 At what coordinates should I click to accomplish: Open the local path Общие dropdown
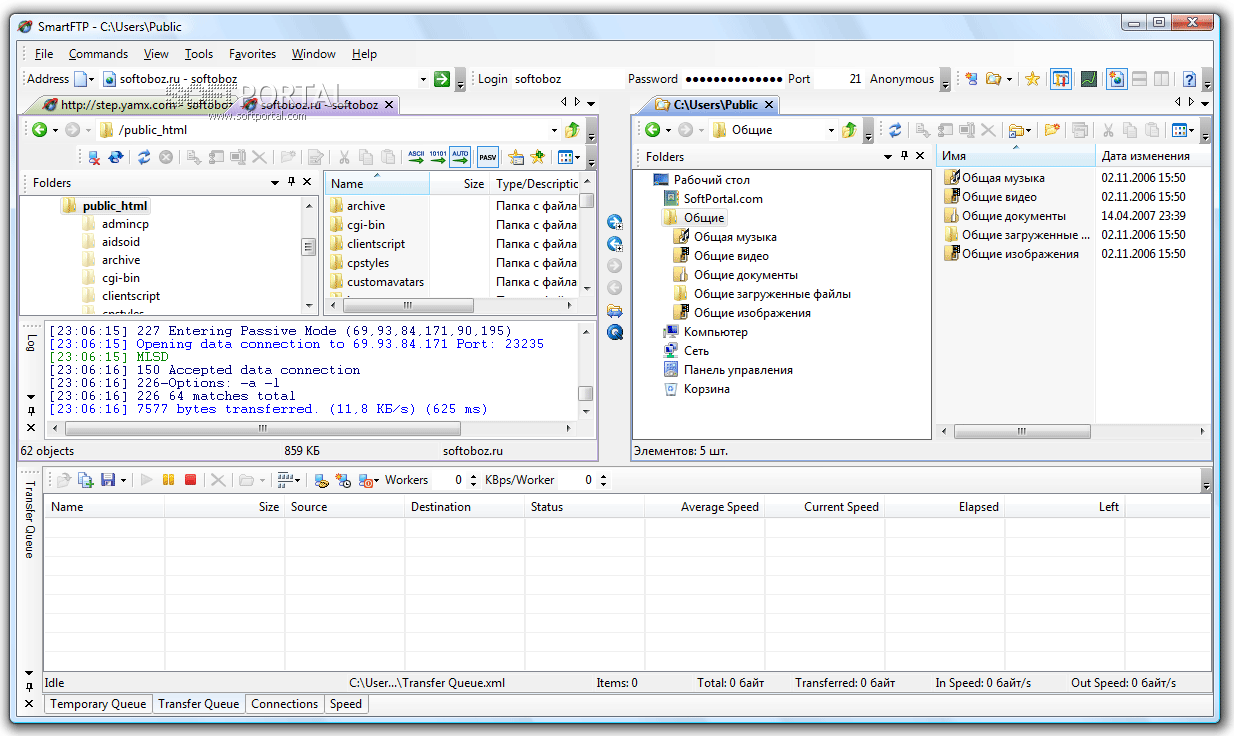tap(831, 130)
